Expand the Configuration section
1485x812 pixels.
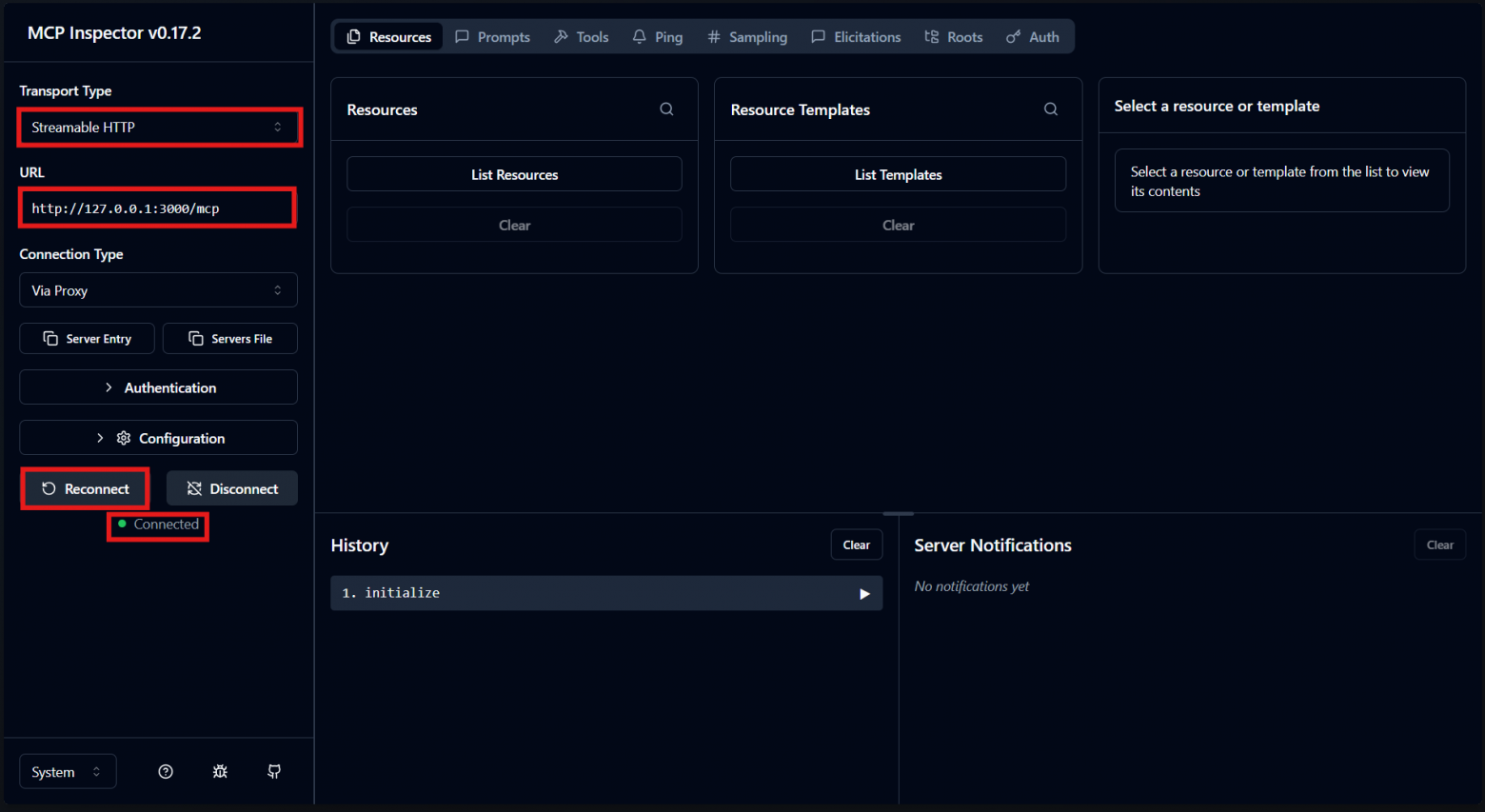pos(158,438)
